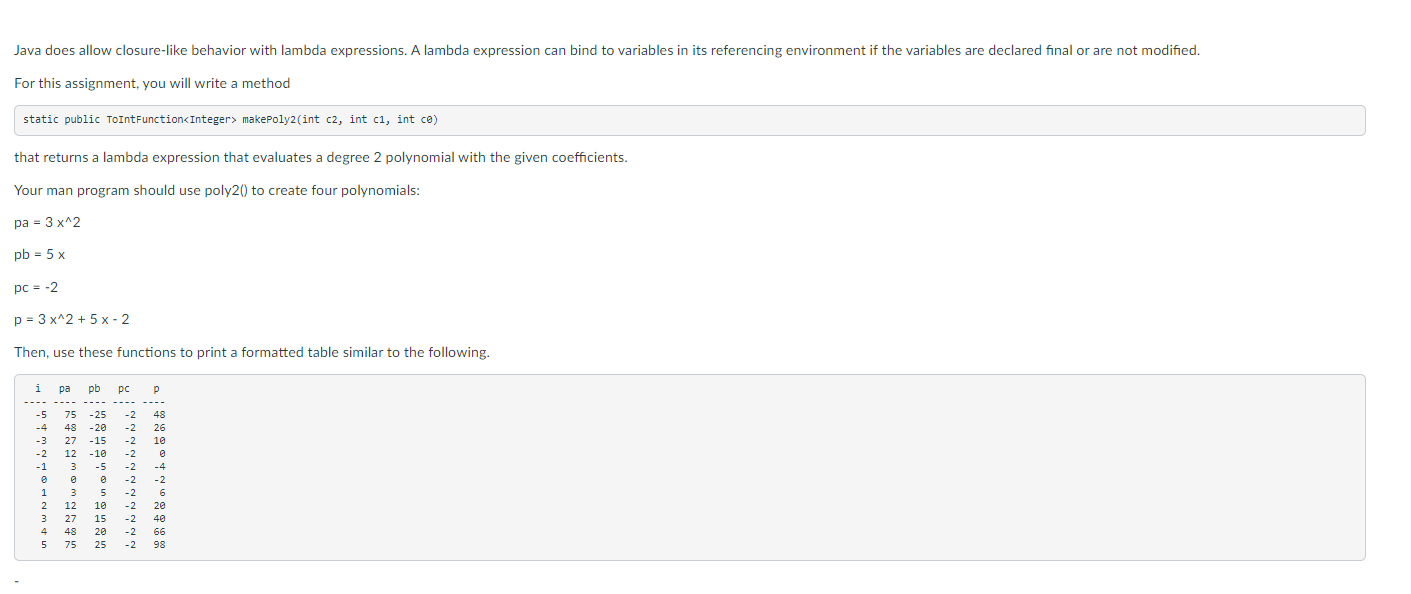Click the empty area of the output table block
The width and height of the screenshot is (1411, 594).
coord(760,467)
